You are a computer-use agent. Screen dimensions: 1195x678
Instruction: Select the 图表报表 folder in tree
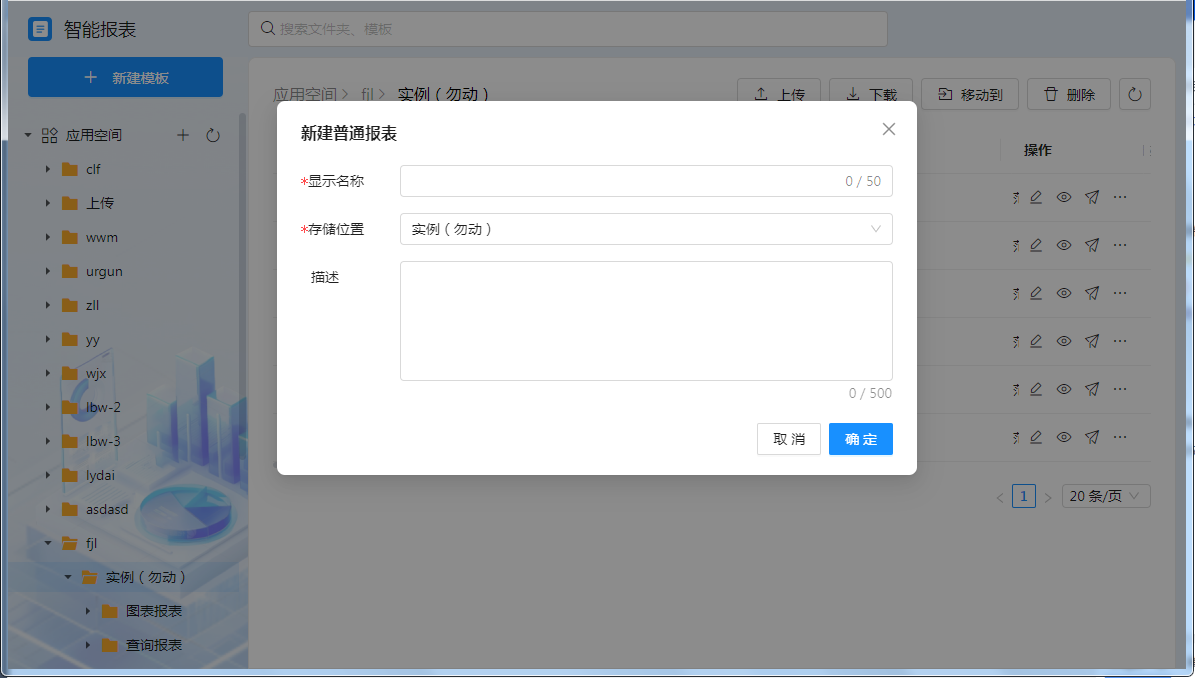pyautogui.click(x=154, y=611)
